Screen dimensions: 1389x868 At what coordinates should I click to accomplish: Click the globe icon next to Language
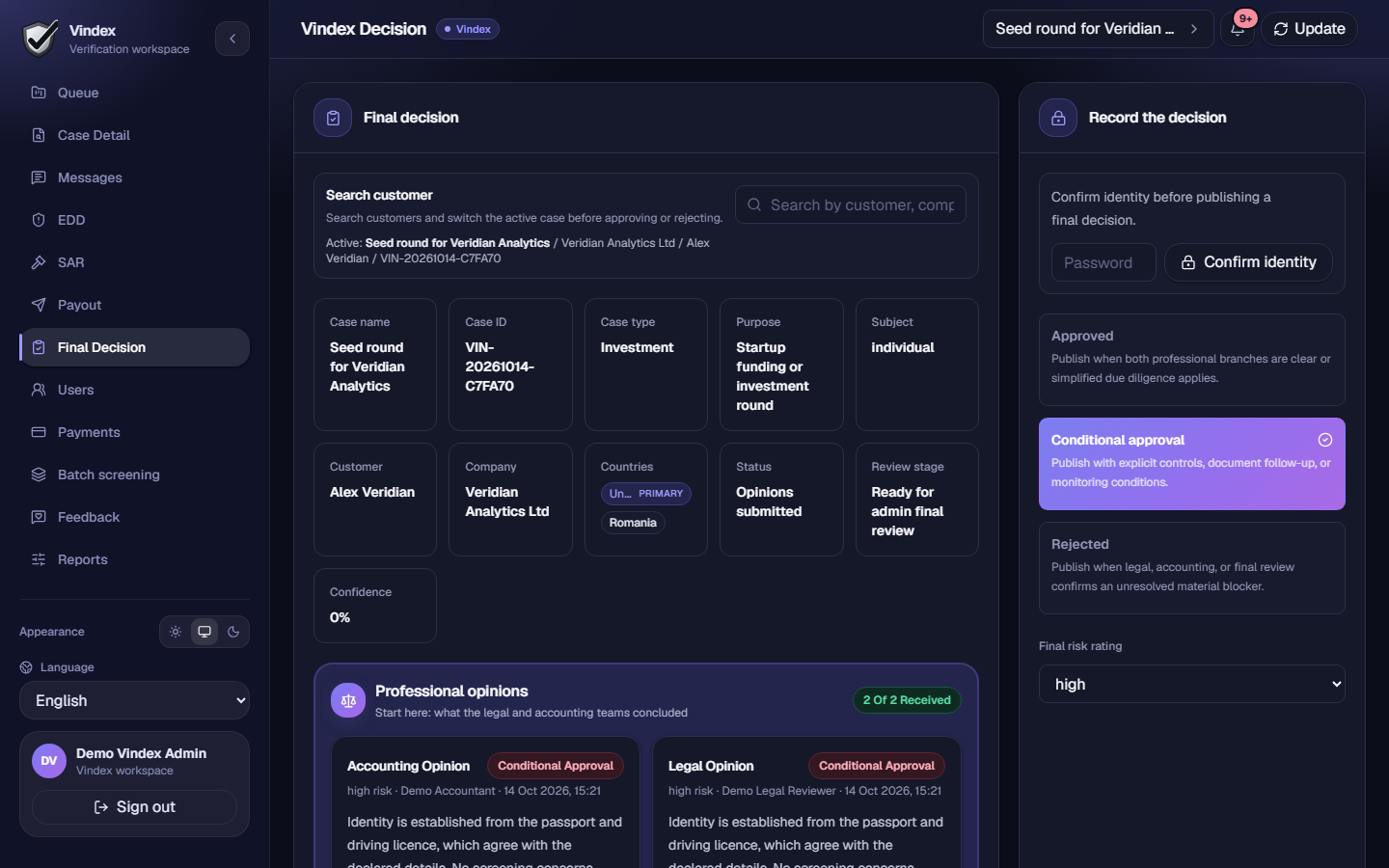(x=26, y=667)
